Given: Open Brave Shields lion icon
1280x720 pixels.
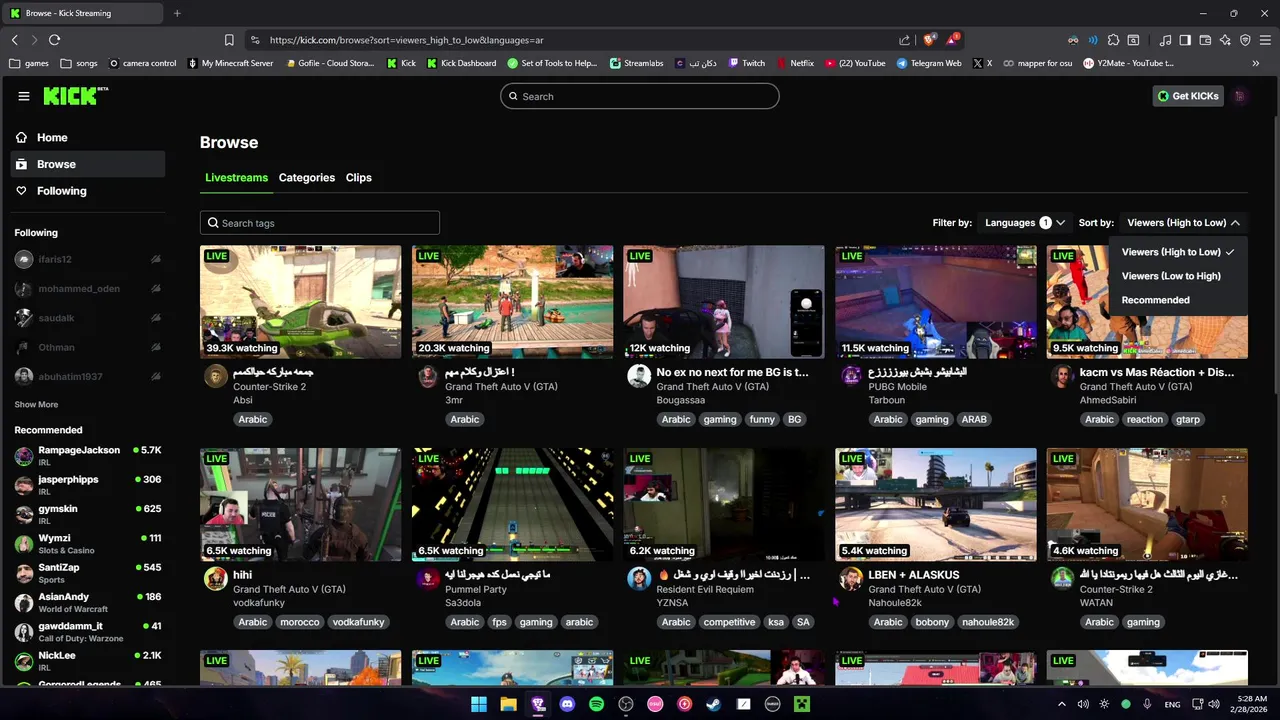Looking at the screenshot, I should pos(929,40).
